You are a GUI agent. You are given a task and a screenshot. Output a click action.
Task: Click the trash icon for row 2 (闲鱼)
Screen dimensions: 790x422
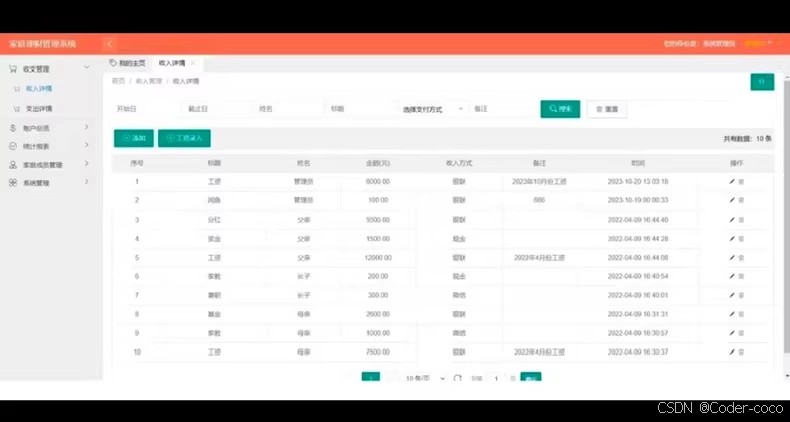741,200
